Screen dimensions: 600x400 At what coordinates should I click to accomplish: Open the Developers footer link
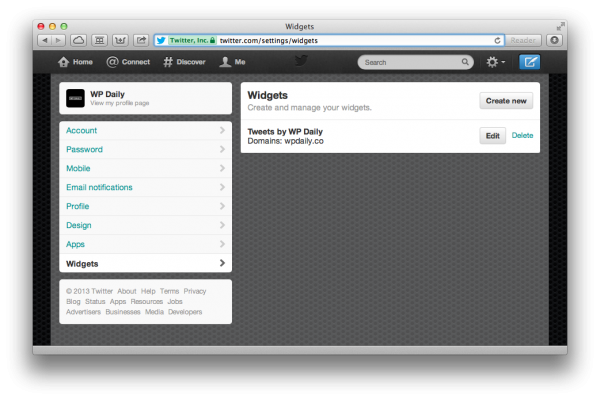click(x=185, y=312)
